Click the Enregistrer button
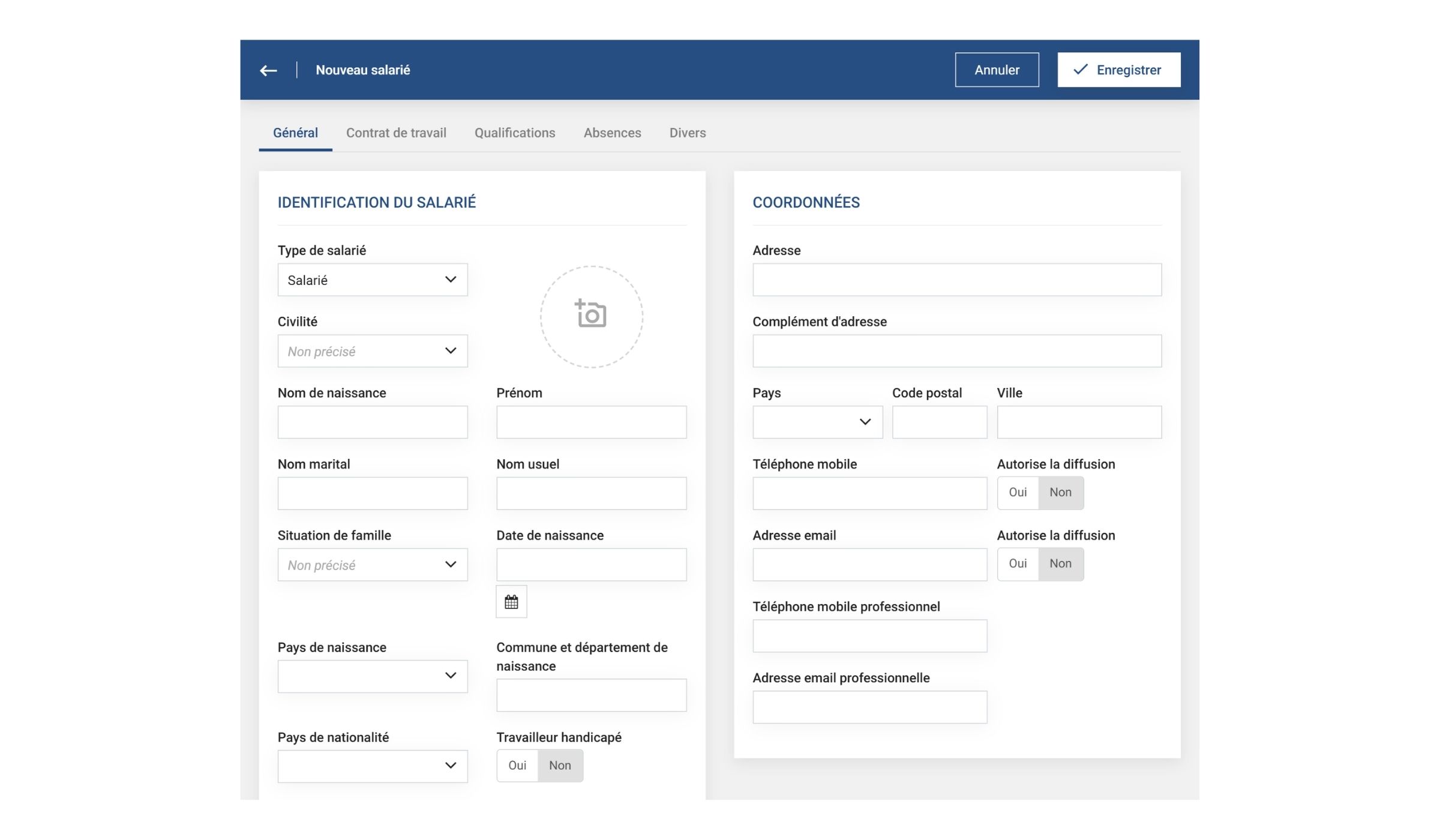 point(1118,70)
